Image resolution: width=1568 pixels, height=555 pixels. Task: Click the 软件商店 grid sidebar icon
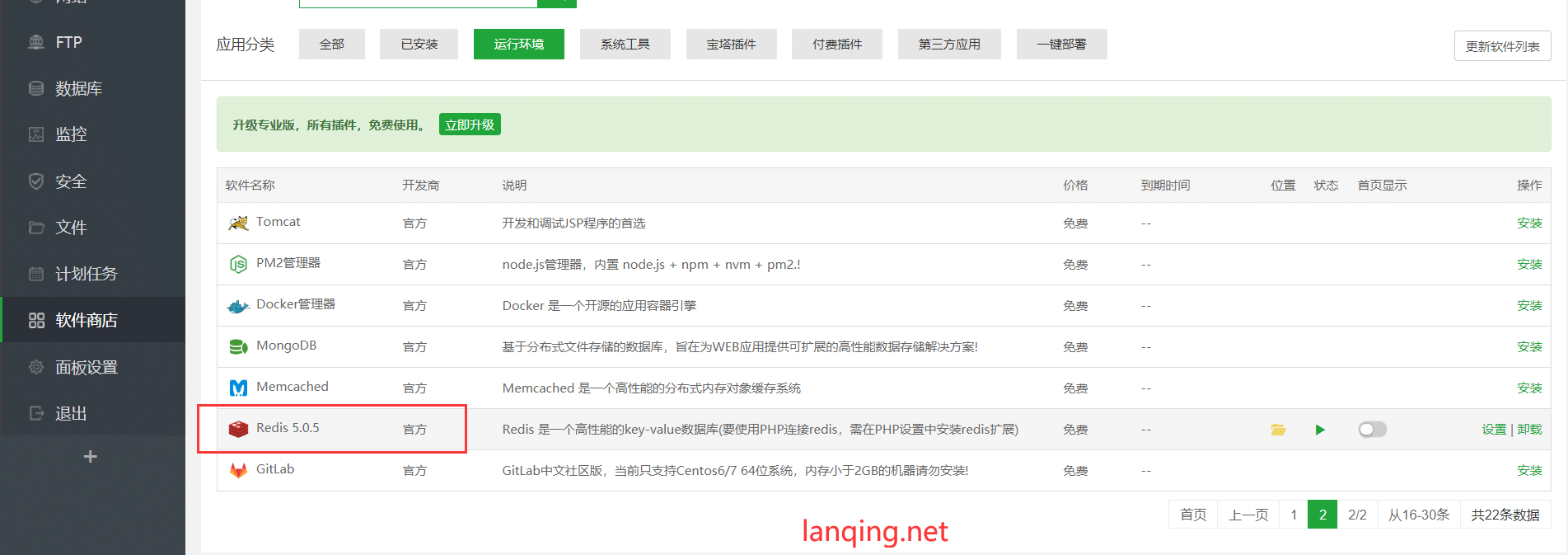point(36,320)
